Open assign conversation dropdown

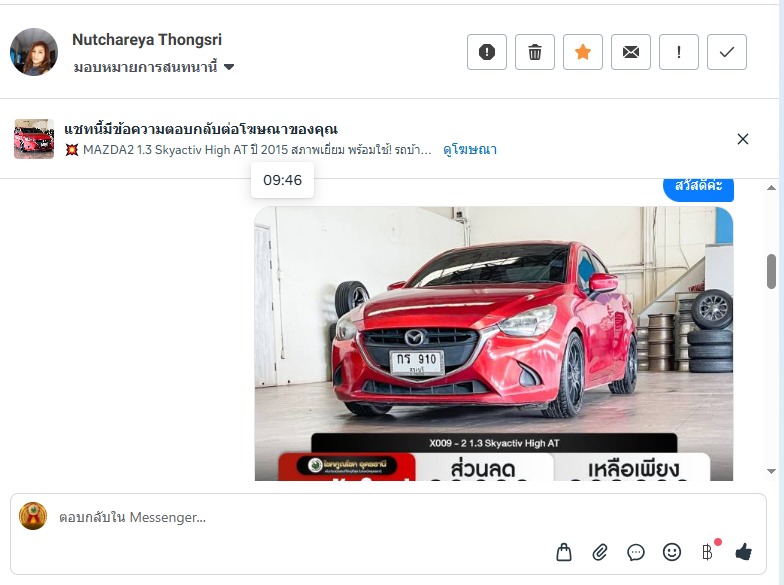(154, 67)
